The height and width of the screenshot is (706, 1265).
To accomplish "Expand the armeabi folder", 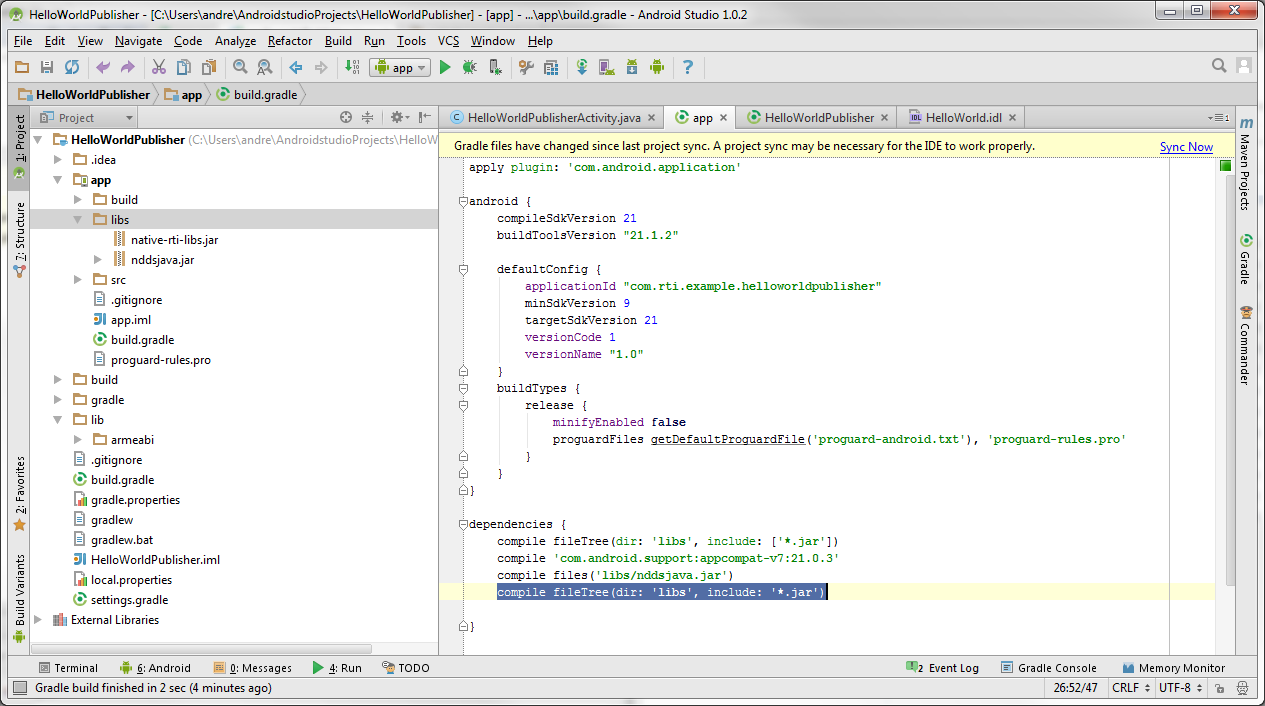I will (x=78, y=440).
